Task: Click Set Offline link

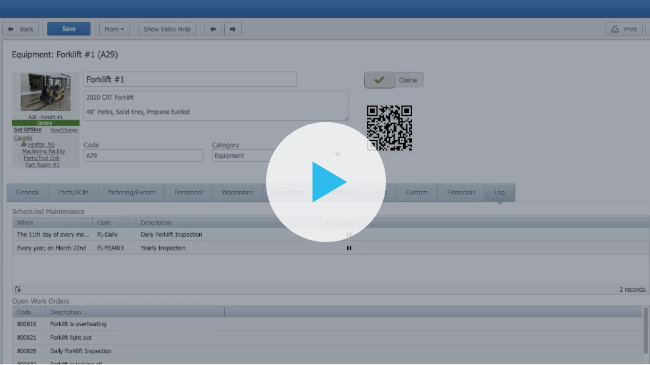Action: [x=27, y=130]
